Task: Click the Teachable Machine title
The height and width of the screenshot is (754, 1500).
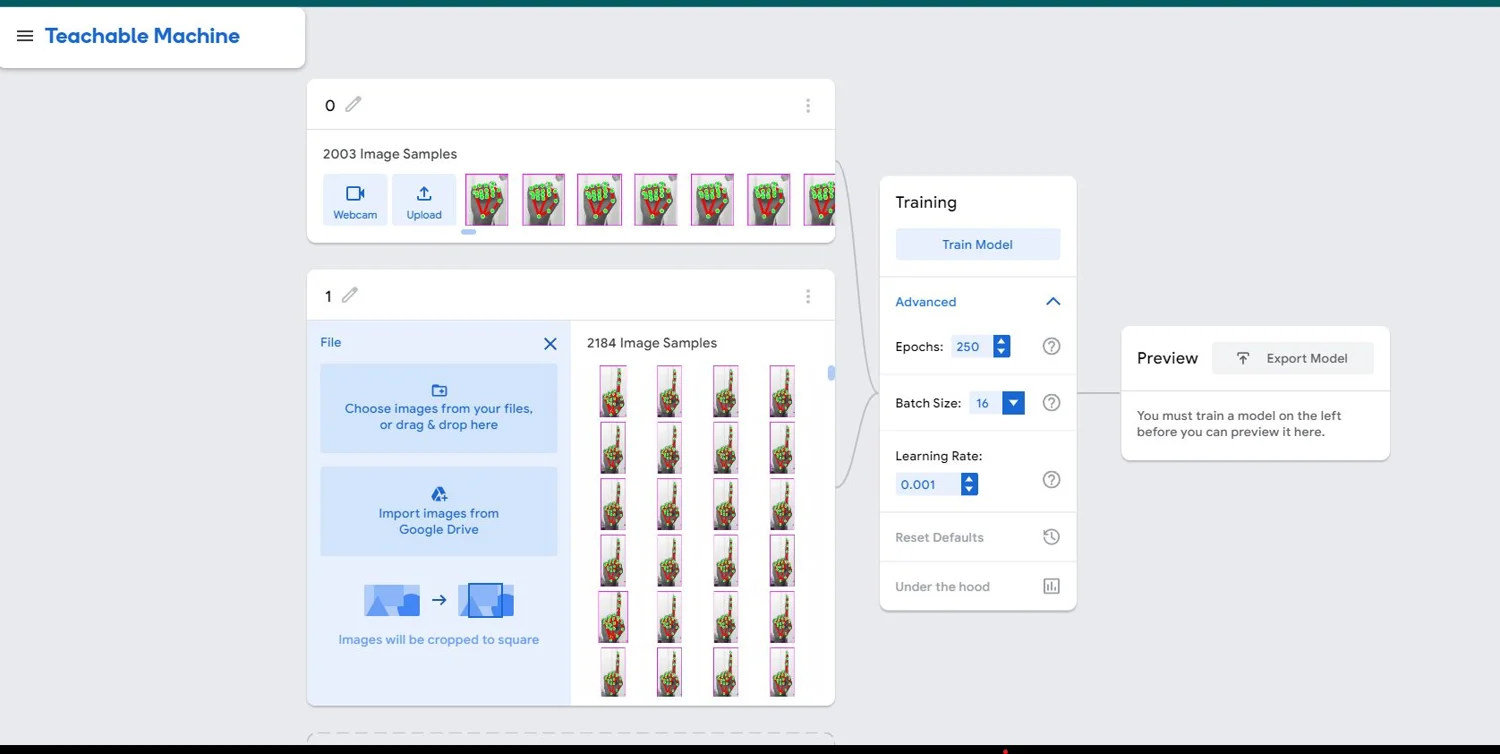Action: click(142, 36)
